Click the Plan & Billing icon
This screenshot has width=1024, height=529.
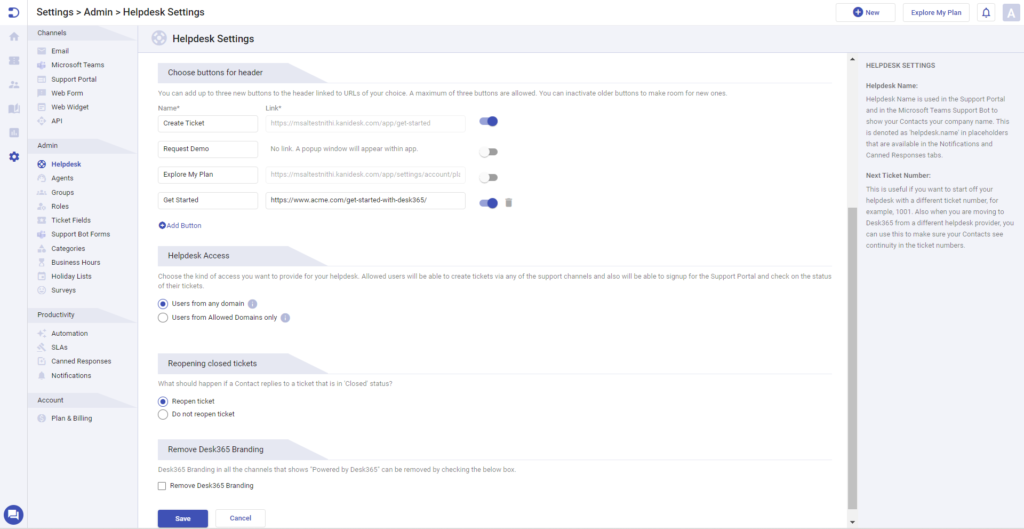42,418
